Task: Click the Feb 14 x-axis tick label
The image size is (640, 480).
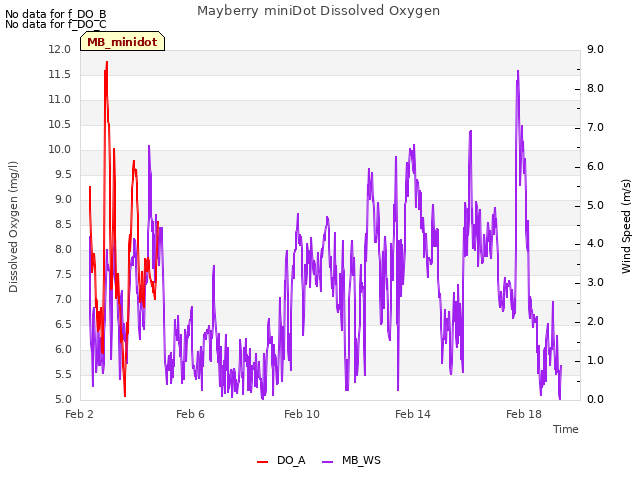Action: pyautogui.click(x=413, y=414)
